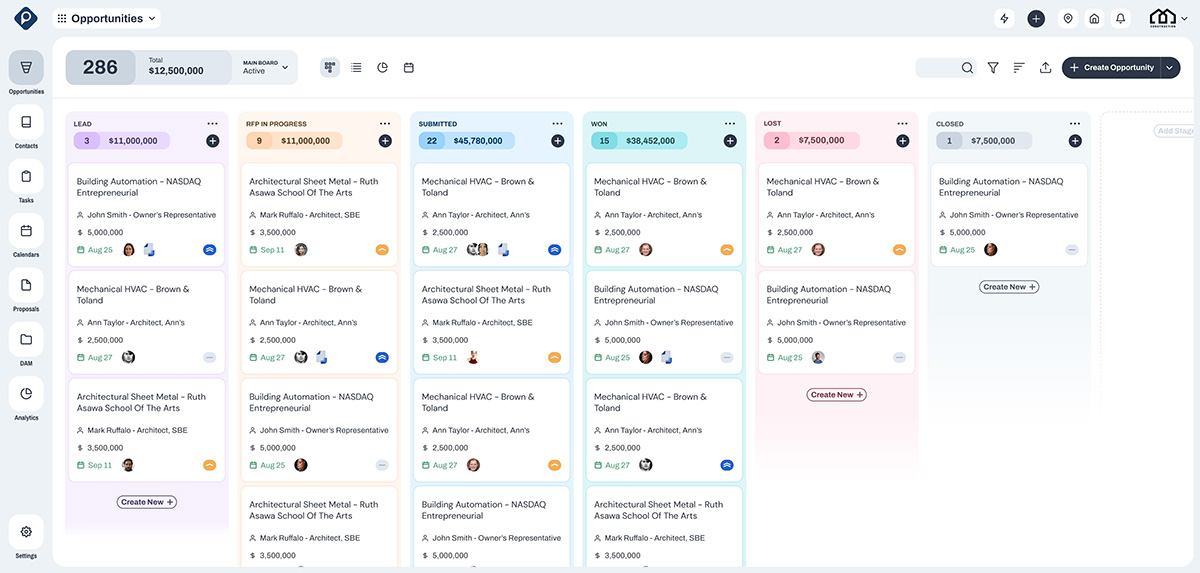Click Create New in CLOSED column

point(1009,287)
